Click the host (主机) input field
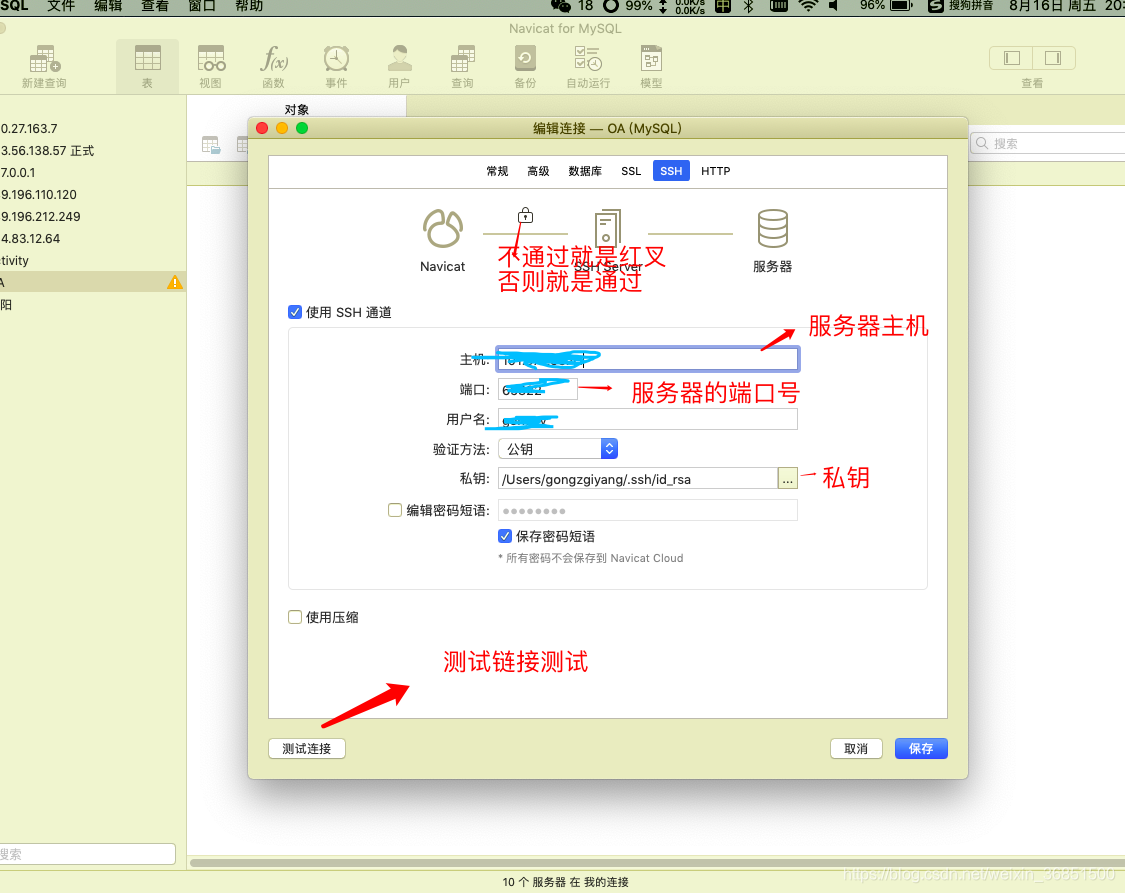The height and width of the screenshot is (893, 1125). pyautogui.click(x=648, y=359)
